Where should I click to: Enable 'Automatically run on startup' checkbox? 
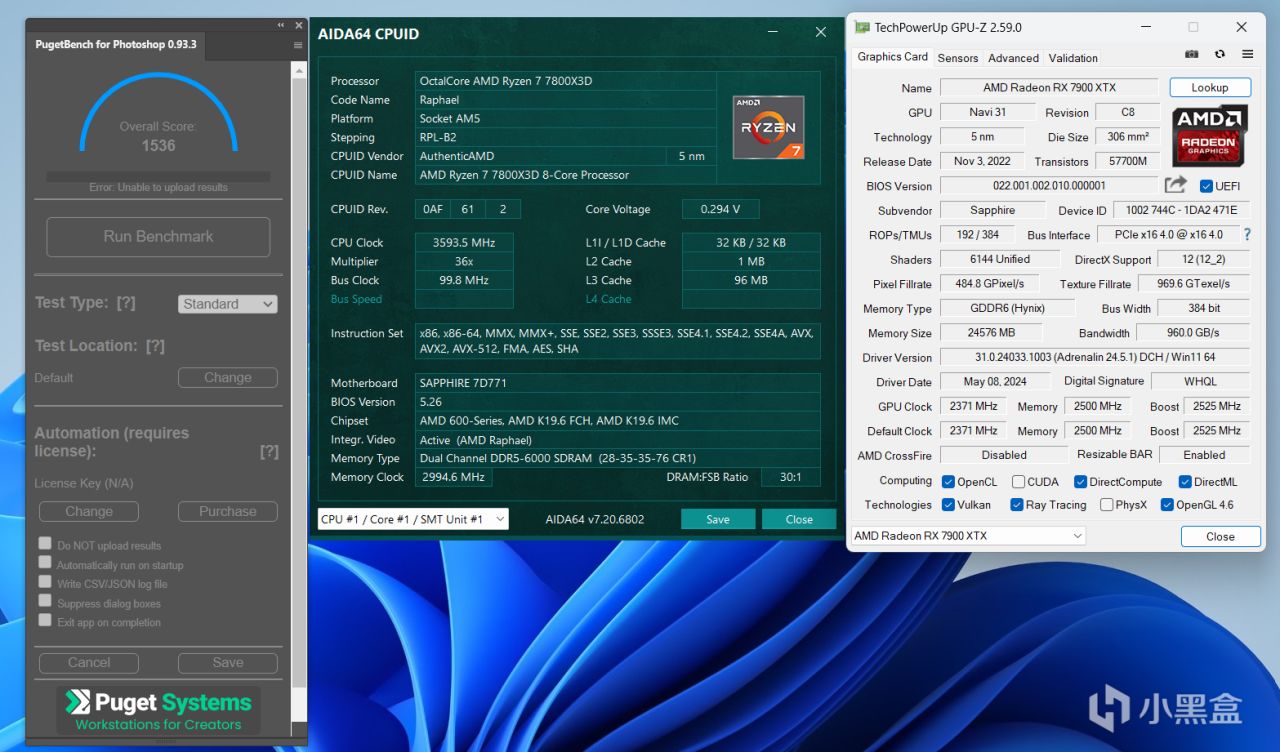pyautogui.click(x=45, y=562)
